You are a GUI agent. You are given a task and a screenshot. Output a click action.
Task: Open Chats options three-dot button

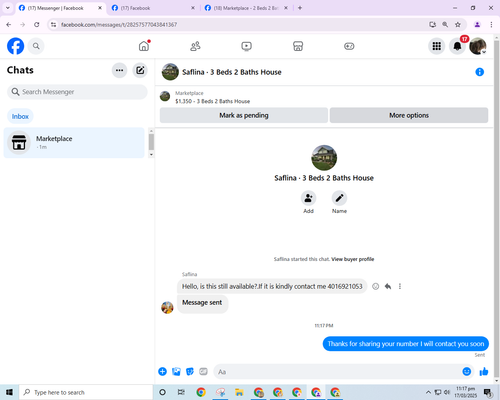click(x=119, y=70)
